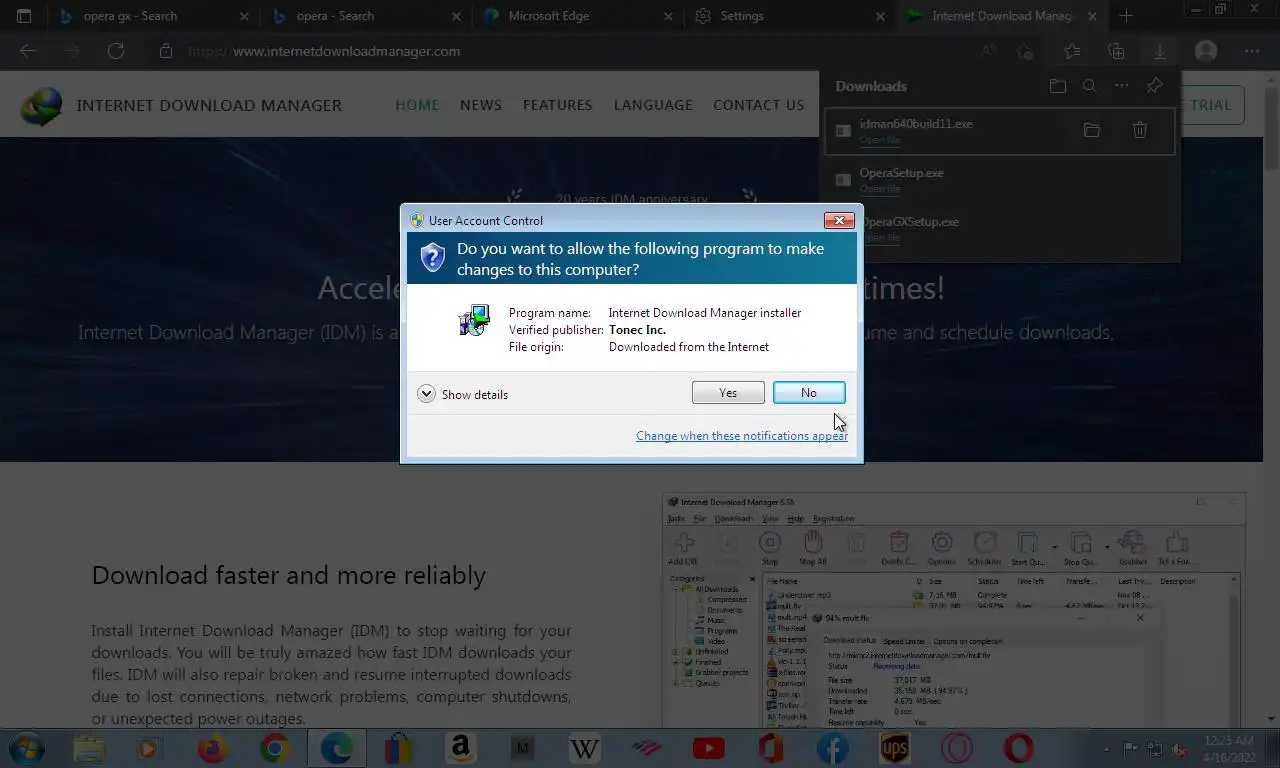Screen dimensions: 1280x768
Task: Launch Firefox from the taskbar
Action: [212, 748]
